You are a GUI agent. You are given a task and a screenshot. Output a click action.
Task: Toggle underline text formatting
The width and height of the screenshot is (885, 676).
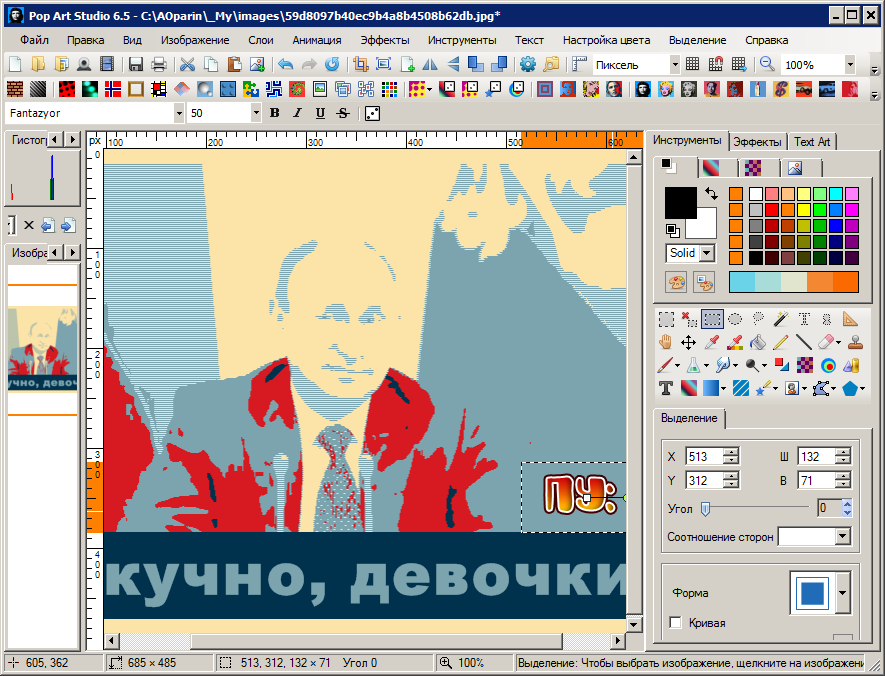click(320, 113)
